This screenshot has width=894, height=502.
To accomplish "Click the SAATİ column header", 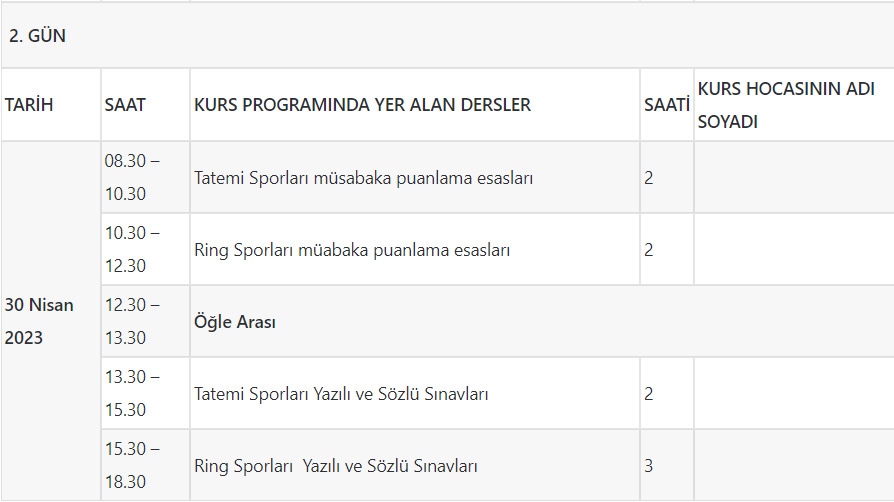I will click(x=667, y=105).
